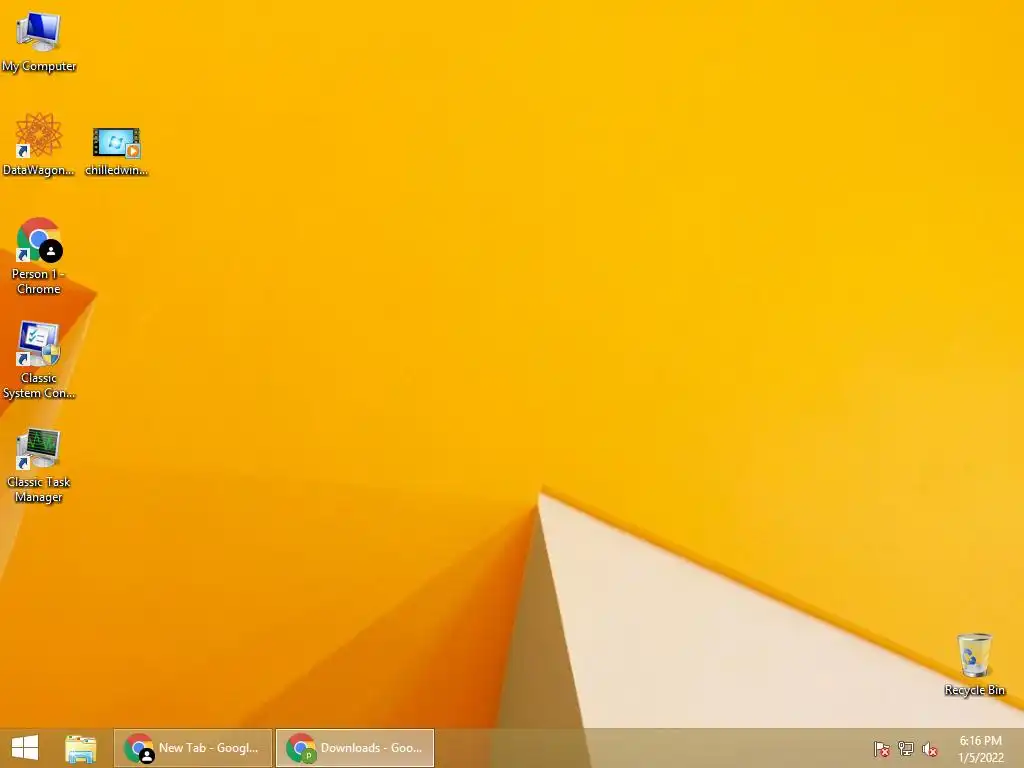
Task: Select the DataWagon desktop shortcut
Action: point(39,144)
